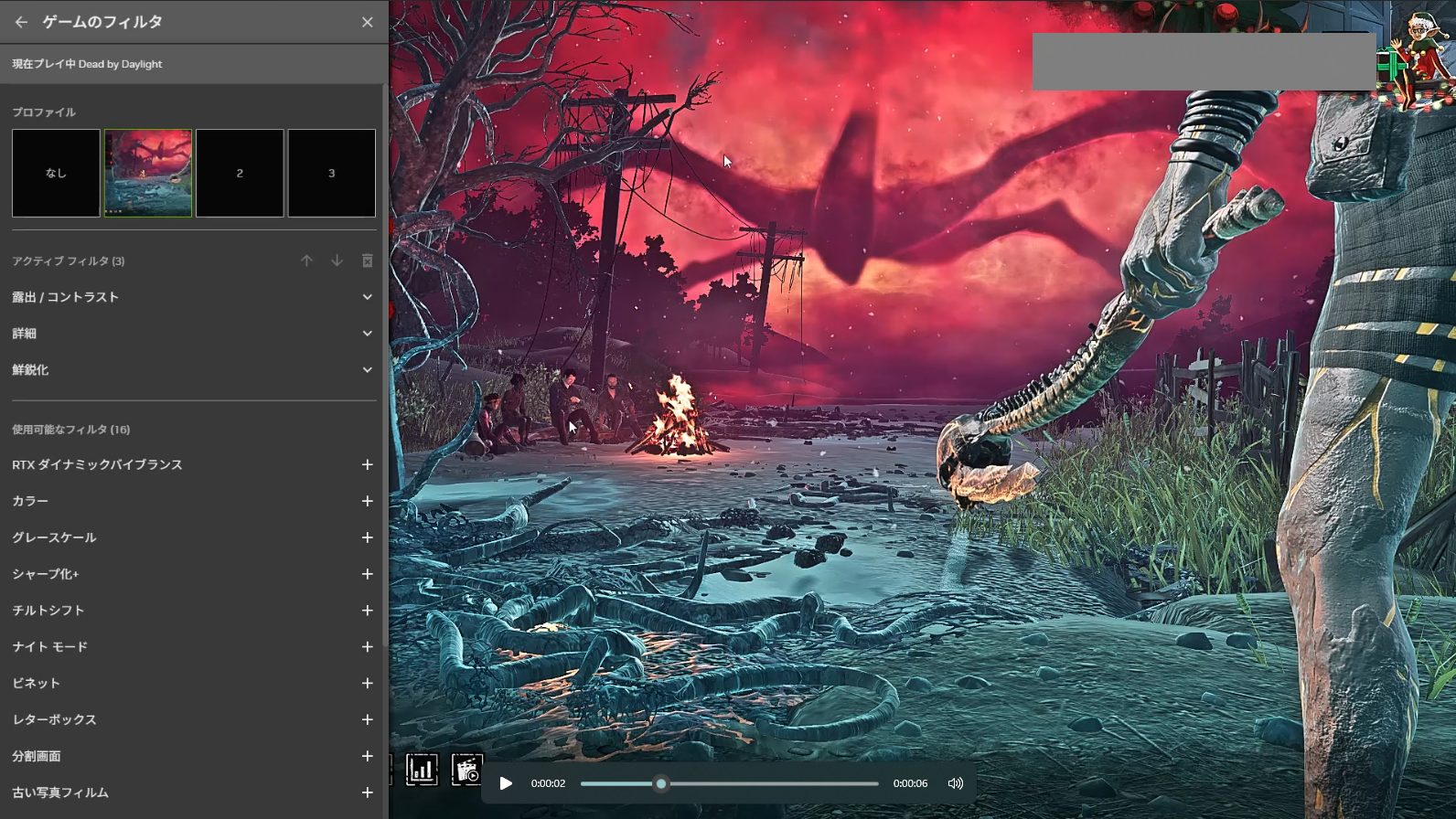Move the active filter down
Viewport: 1456px width, 819px height.
coord(337,261)
